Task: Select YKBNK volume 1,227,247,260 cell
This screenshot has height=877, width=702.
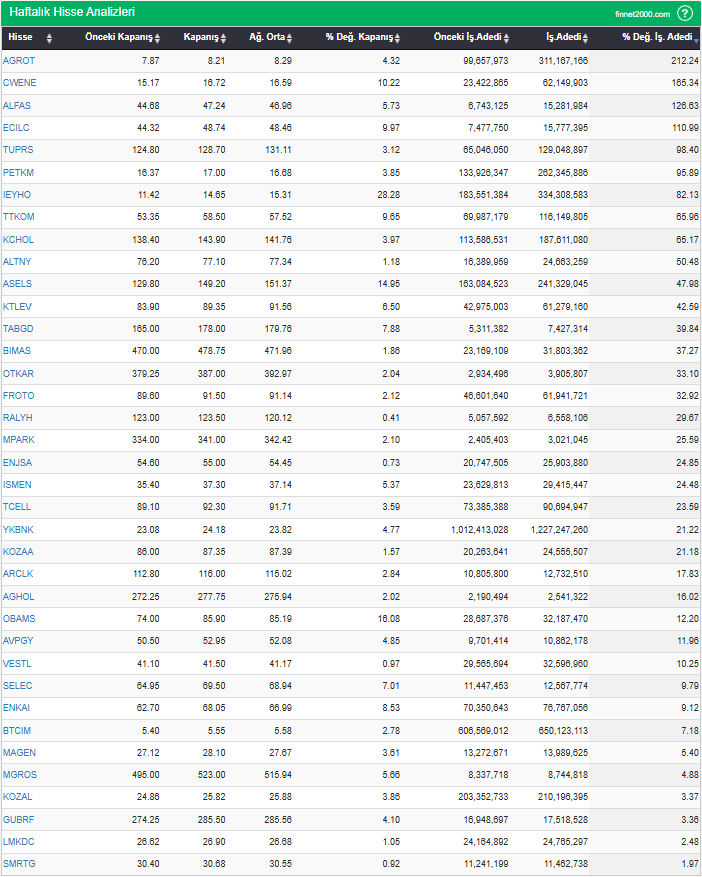Action: click(x=559, y=530)
